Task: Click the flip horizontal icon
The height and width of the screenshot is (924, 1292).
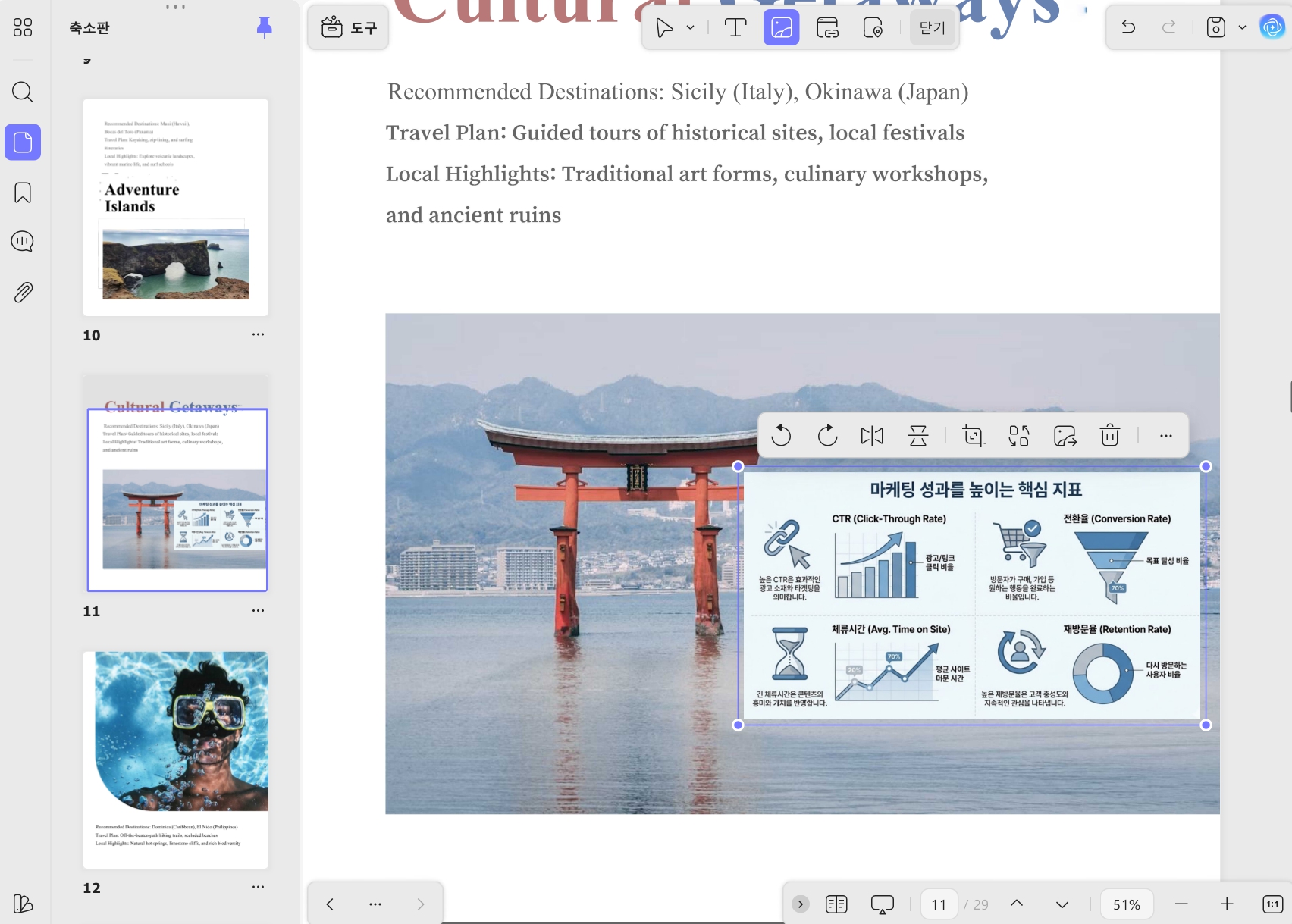Action: click(872, 436)
